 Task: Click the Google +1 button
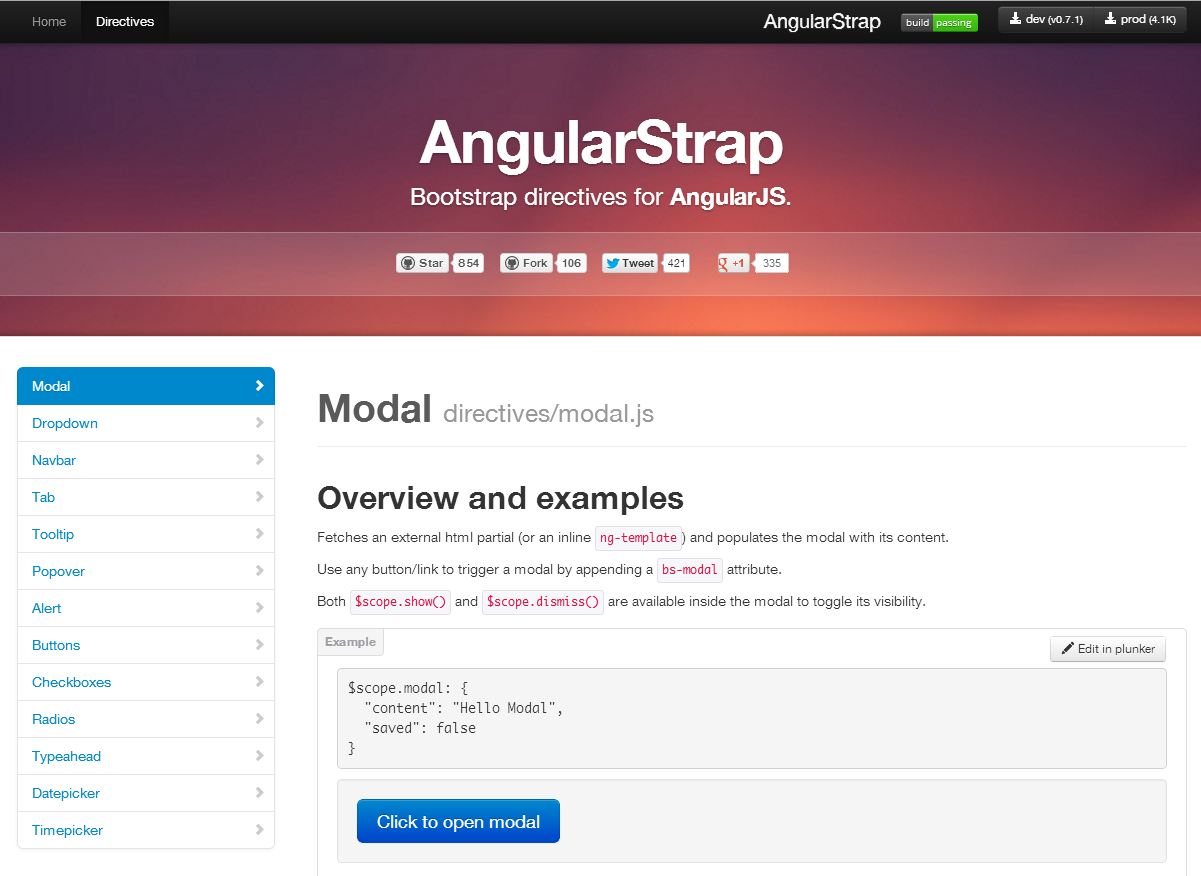click(x=733, y=263)
